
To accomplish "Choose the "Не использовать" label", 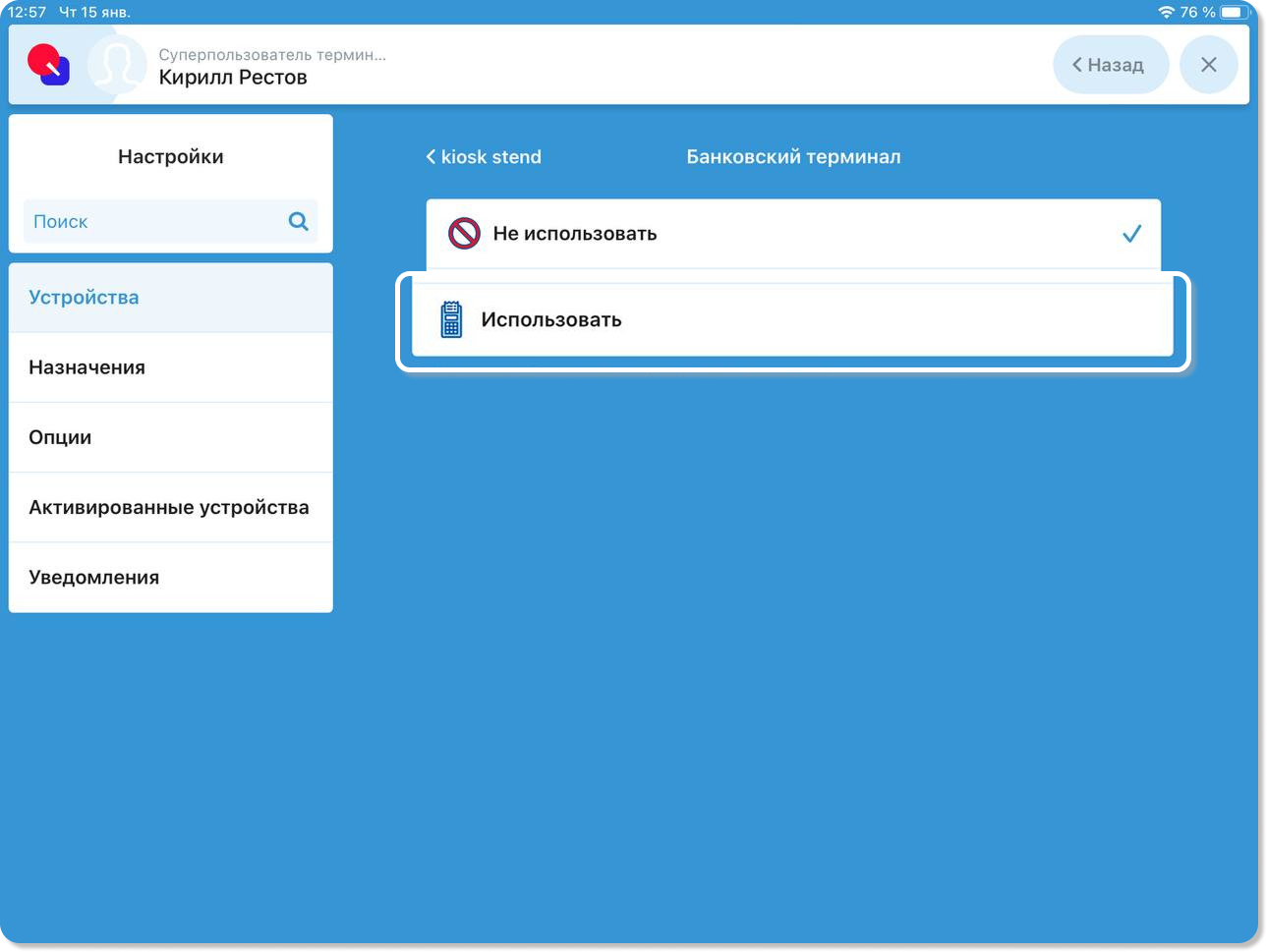I will (574, 234).
